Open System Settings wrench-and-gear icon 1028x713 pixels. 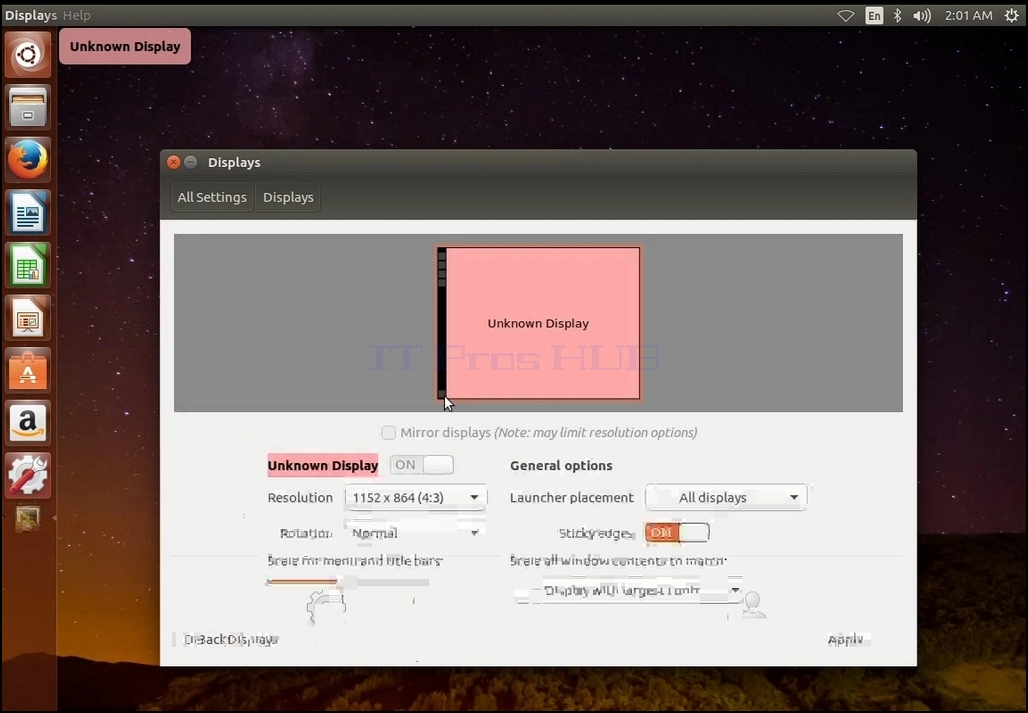coord(28,476)
